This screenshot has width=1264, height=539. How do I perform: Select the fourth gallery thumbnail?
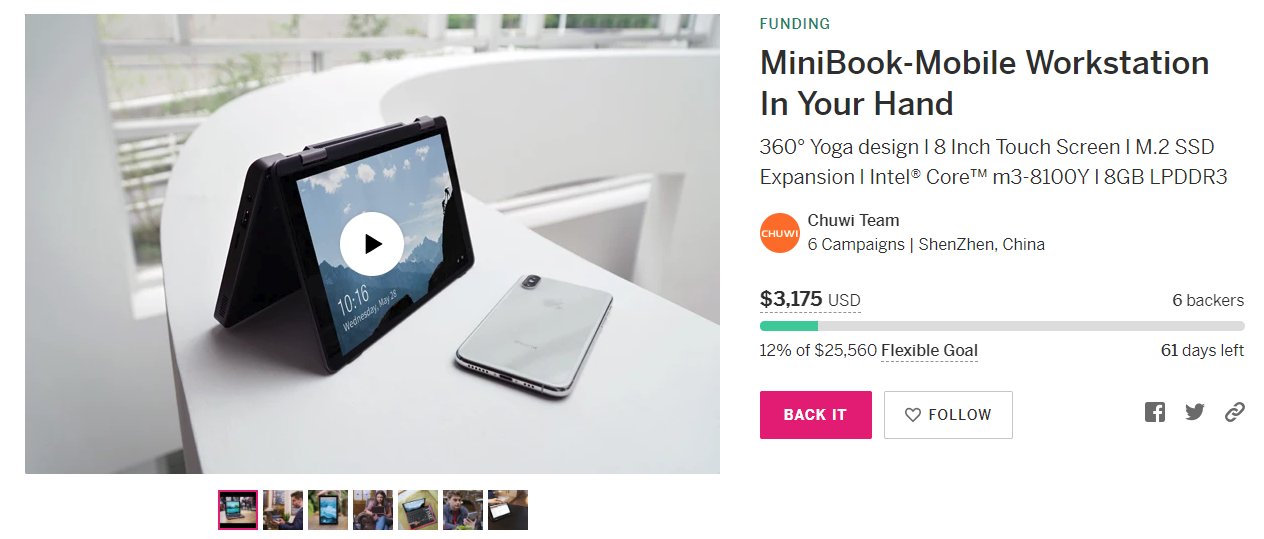[373, 510]
